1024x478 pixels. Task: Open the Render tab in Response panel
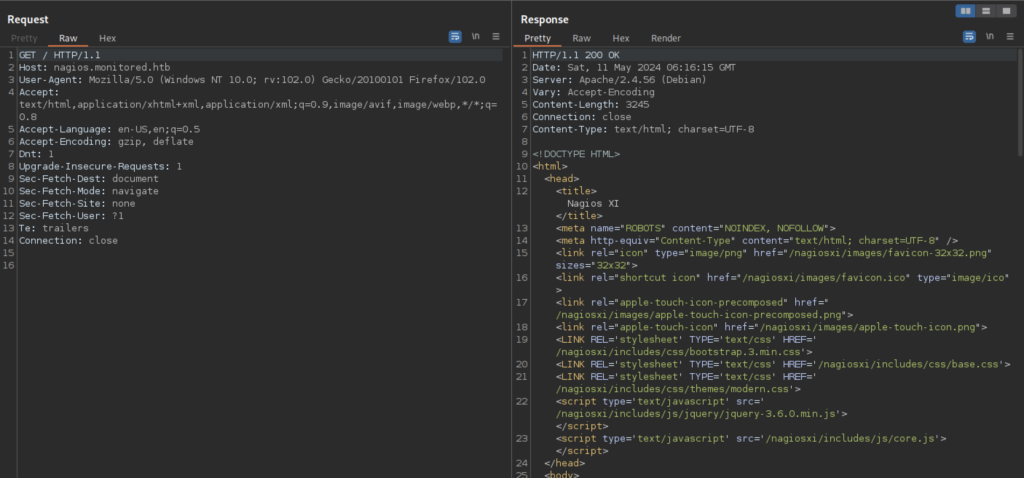point(666,38)
